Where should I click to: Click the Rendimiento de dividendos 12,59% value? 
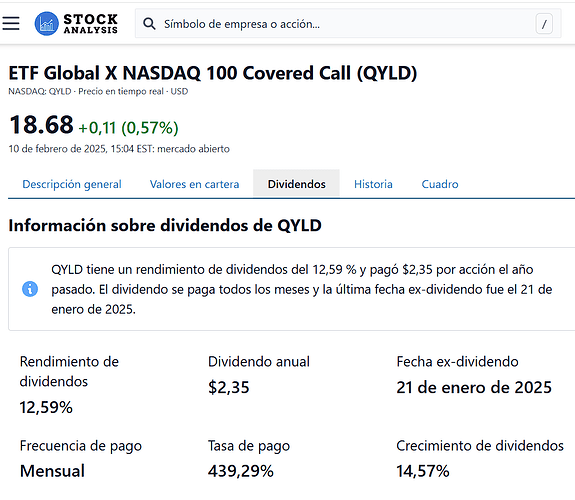(x=46, y=407)
